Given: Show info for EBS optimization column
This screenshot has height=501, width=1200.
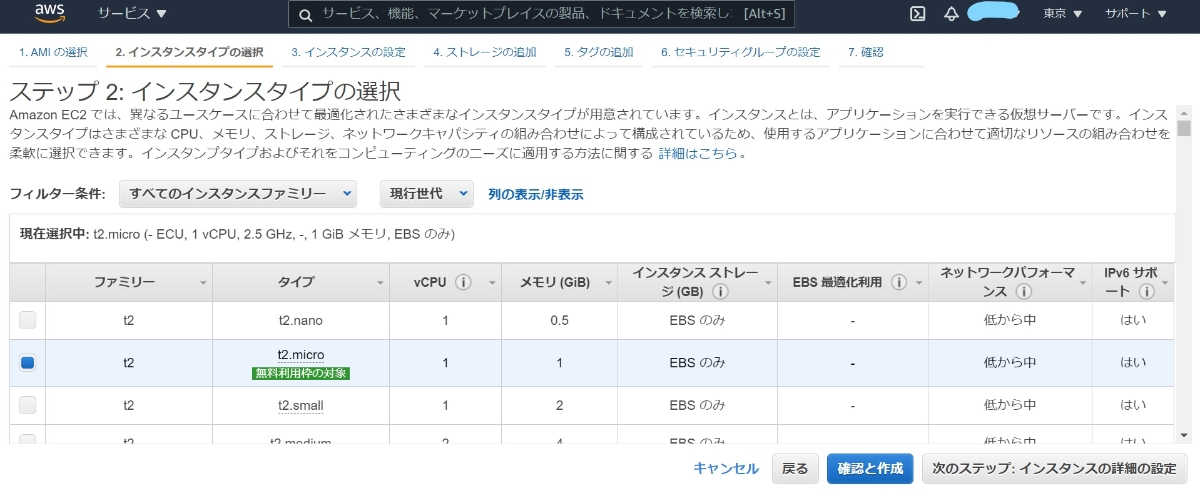Looking at the screenshot, I should coord(898,283).
